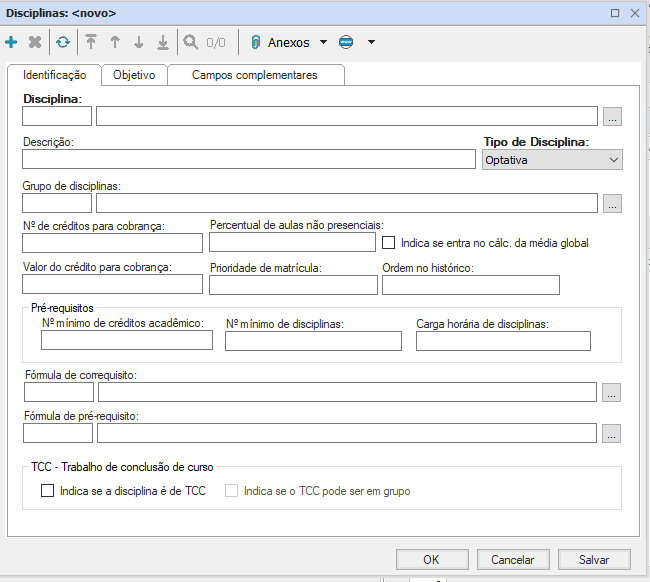
Task: Click the magnifier search icon
Action: click(x=190, y=43)
